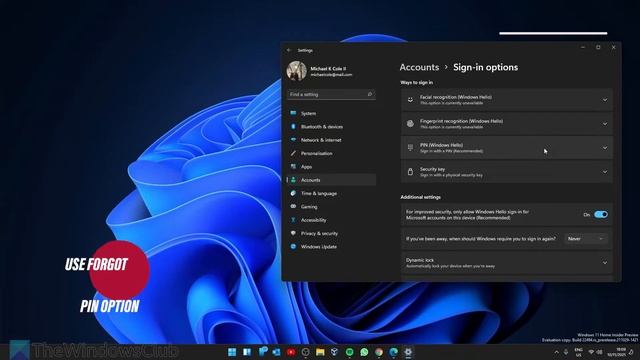Click the Privacy & security shield icon
Viewport: 640px width, 360px height.
(293, 233)
